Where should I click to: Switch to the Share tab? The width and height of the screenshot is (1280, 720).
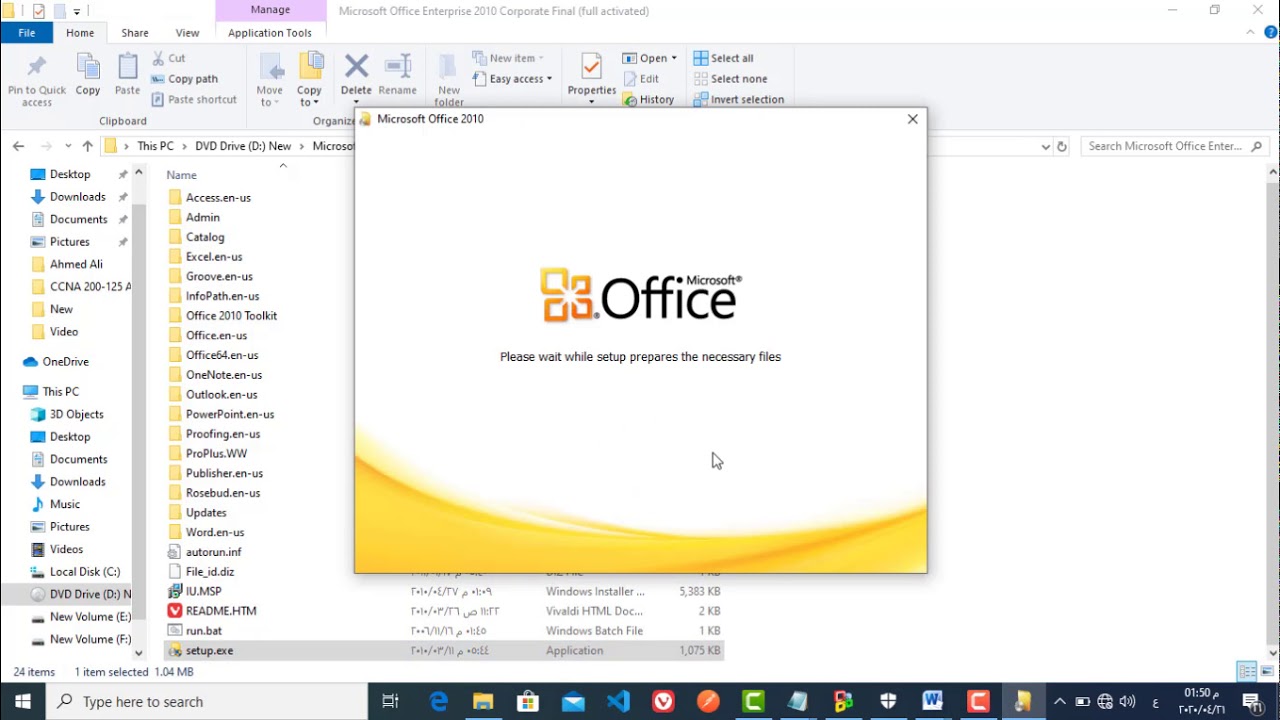pyautogui.click(x=135, y=33)
